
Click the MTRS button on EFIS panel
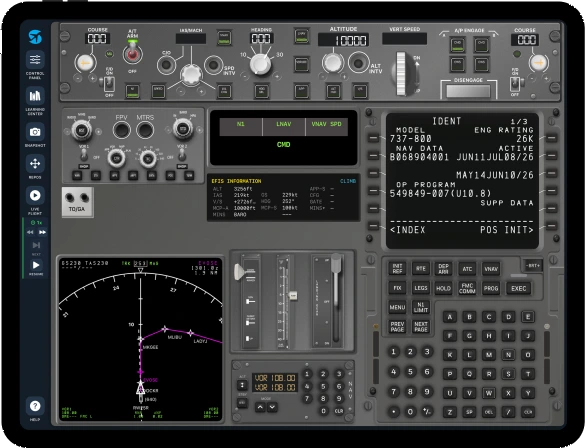[145, 131]
